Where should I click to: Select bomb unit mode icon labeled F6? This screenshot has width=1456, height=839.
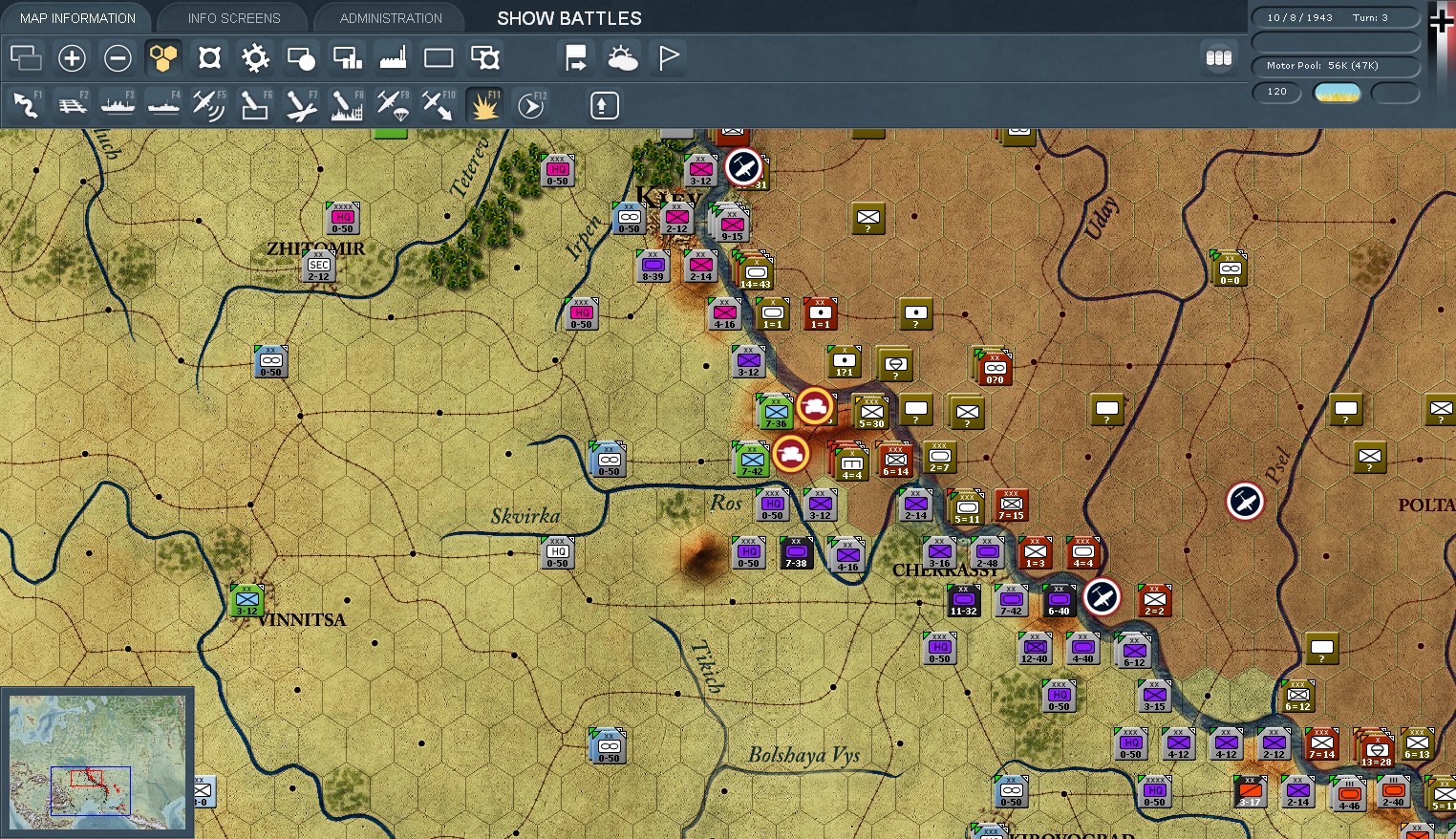click(x=255, y=105)
